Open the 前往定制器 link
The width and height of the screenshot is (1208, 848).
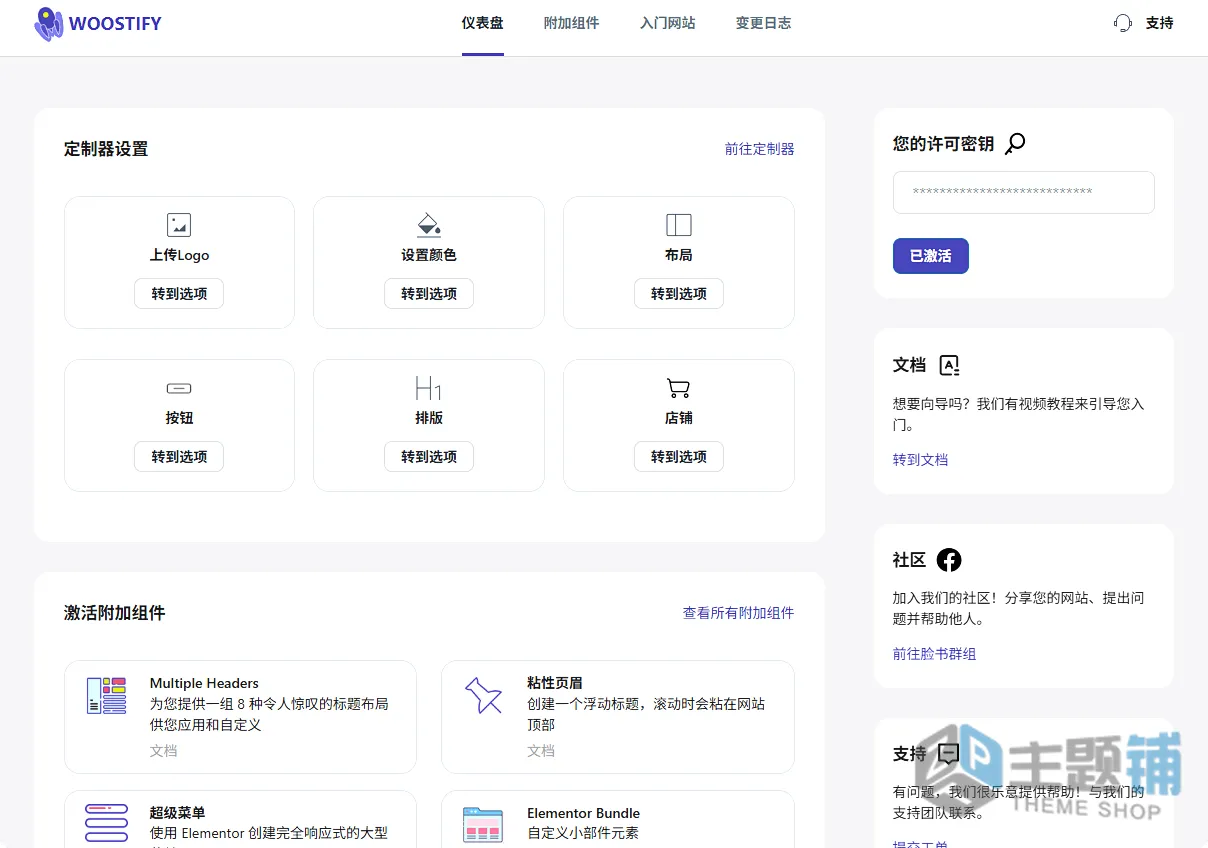point(760,149)
